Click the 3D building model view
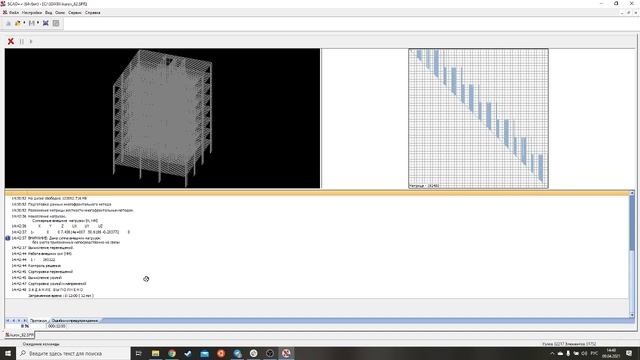The height and width of the screenshot is (360, 640). pos(162,118)
